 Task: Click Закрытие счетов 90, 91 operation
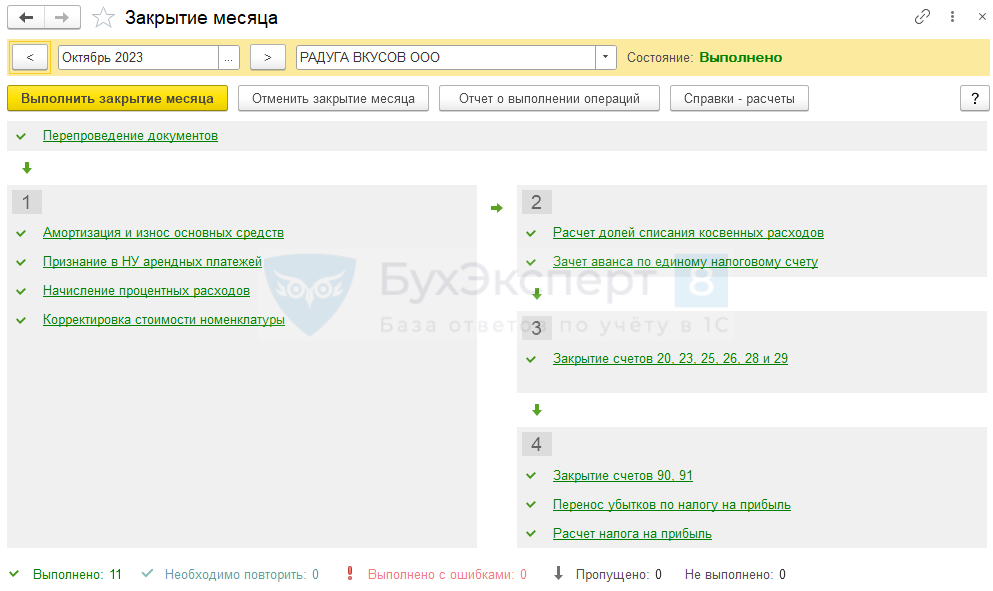[x=622, y=476]
